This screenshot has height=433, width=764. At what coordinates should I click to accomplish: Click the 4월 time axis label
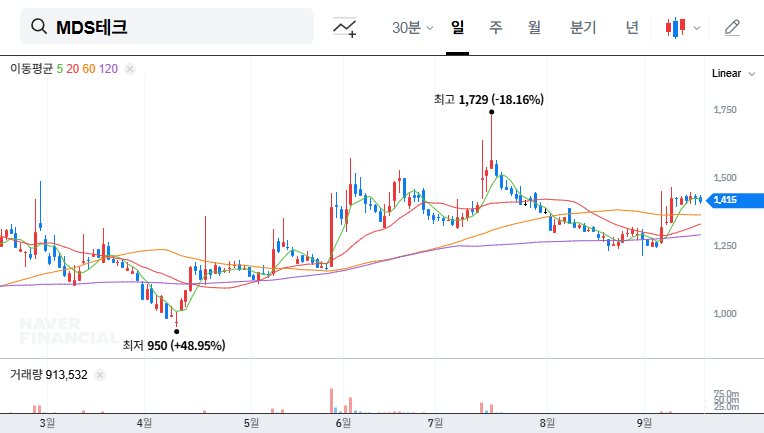pyautogui.click(x=144, y=423)
